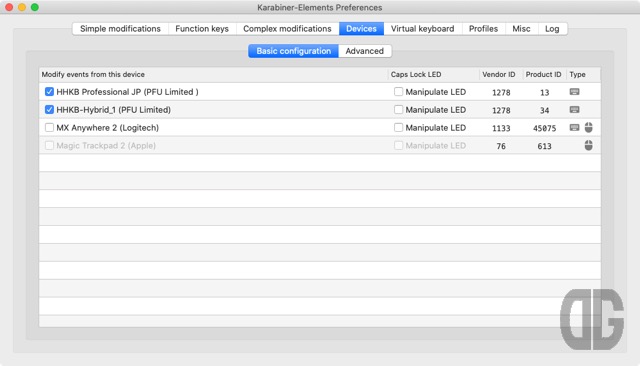Select 'HHKB Professional JP (PFU Limited )' text
Screen dimensions: 640x366
pyautogui.click(x=127, y=92)
